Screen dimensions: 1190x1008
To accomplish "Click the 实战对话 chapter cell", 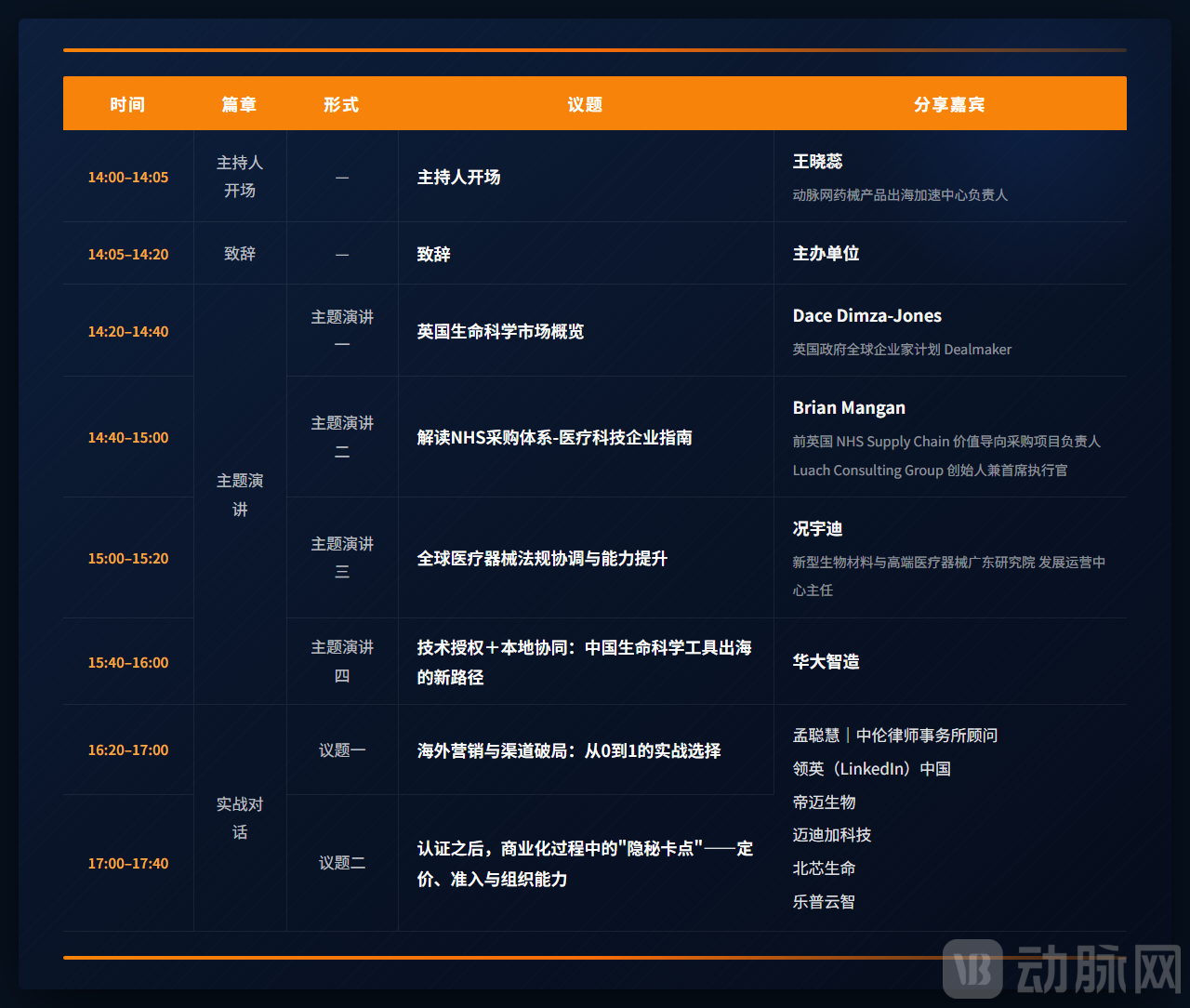I will (x=240, y=817).
